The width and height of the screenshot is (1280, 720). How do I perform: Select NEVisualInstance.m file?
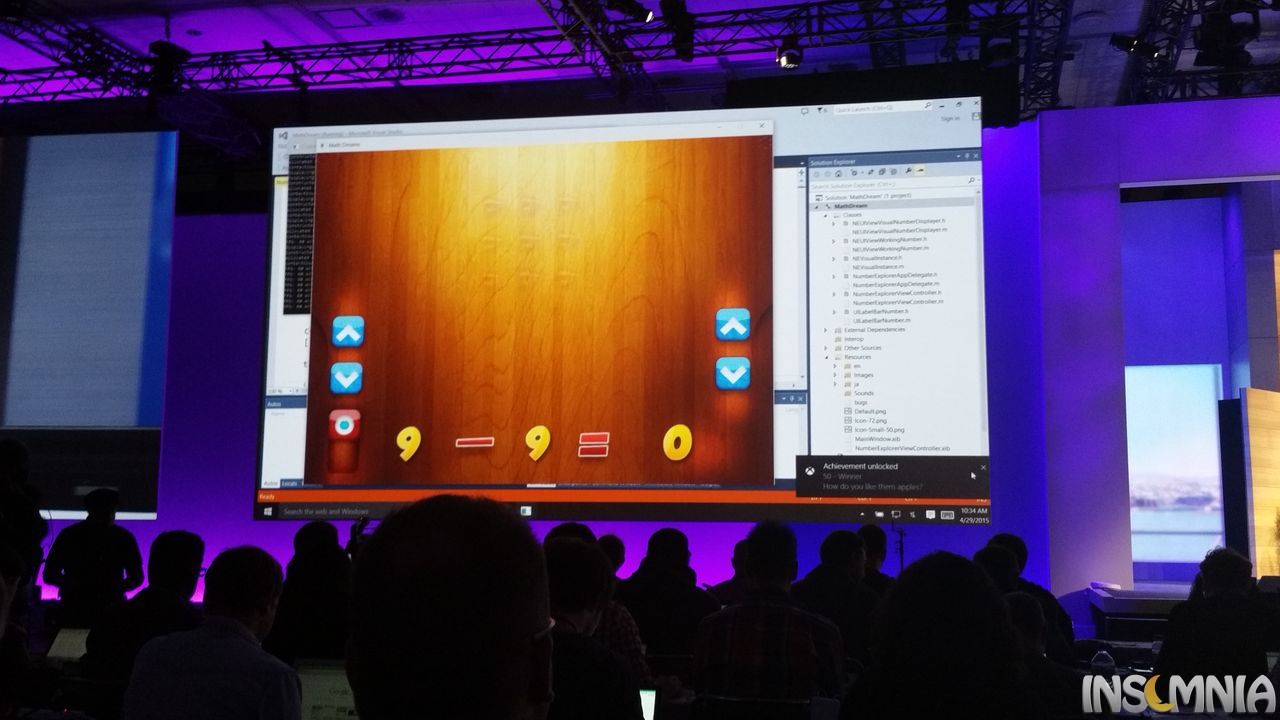878,267
